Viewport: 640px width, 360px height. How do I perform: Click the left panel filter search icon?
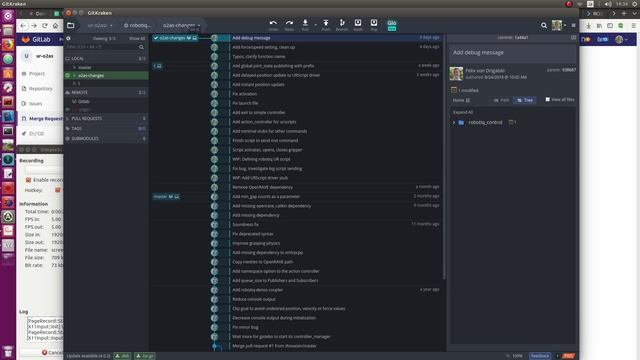click(x=141, y=47)
